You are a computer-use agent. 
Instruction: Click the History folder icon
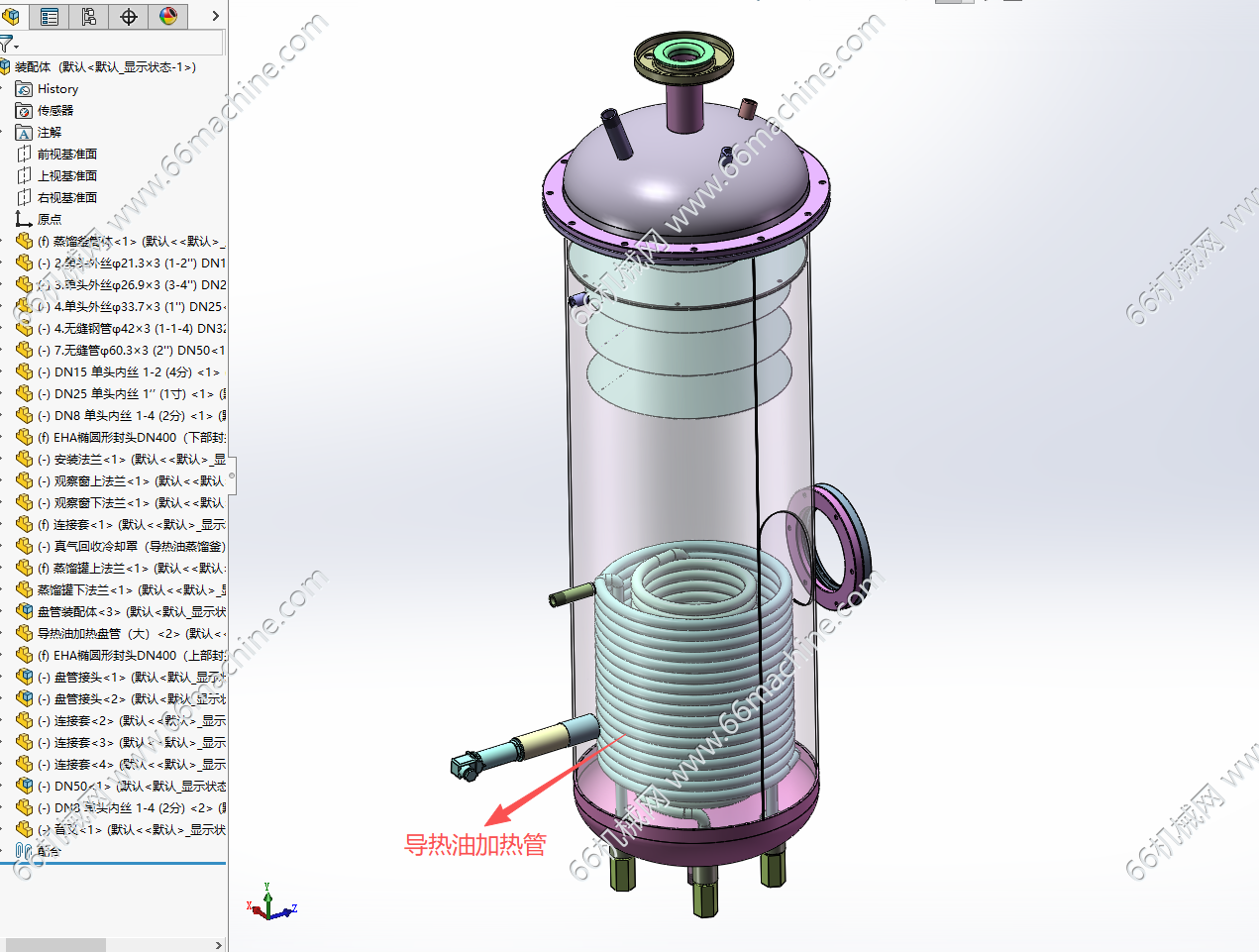[x=25, y=89]
